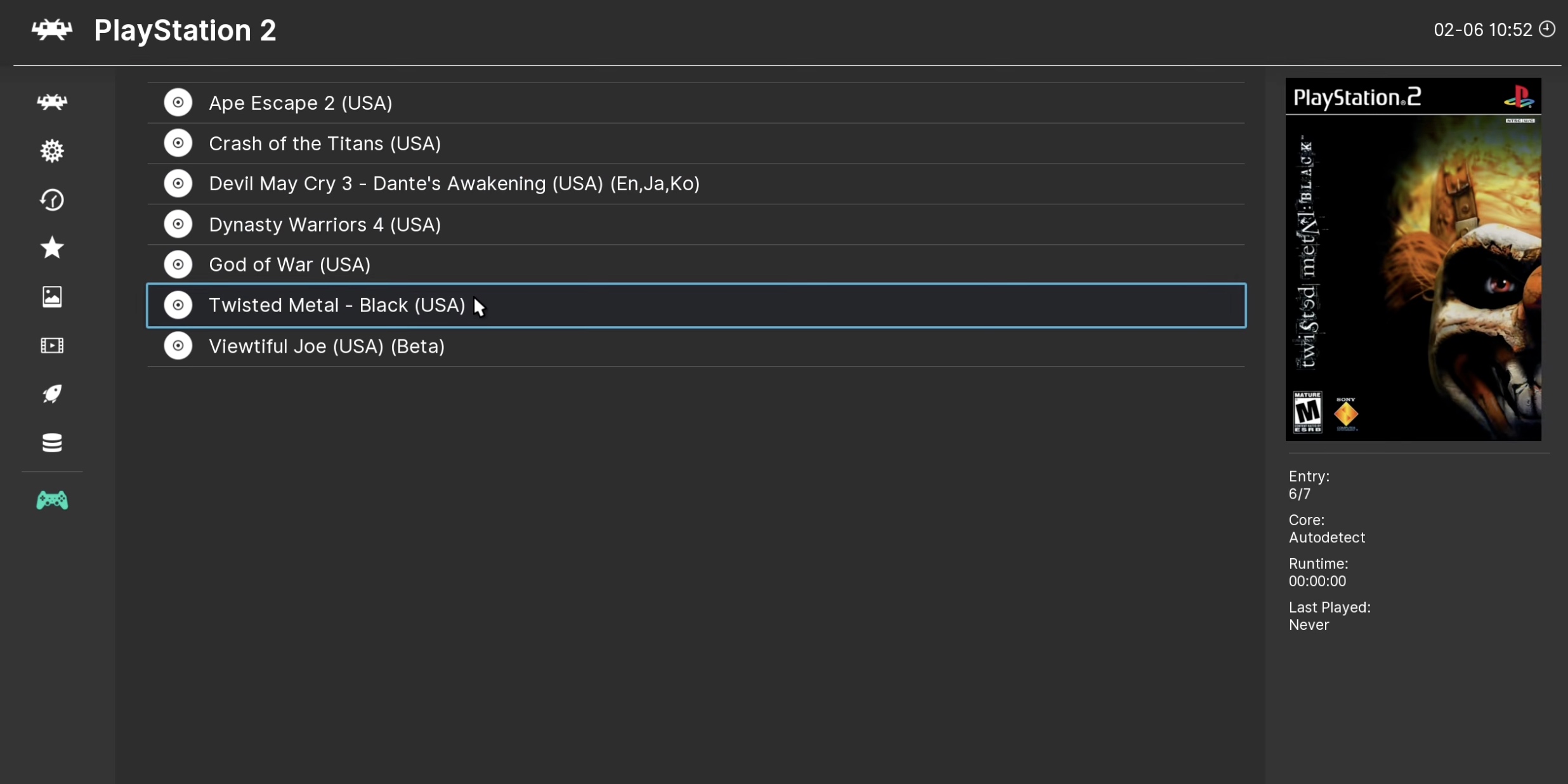Screen dimensions: 1568x784
Task: Open the Explore rocket icon in sidebar
Action: 52,394
